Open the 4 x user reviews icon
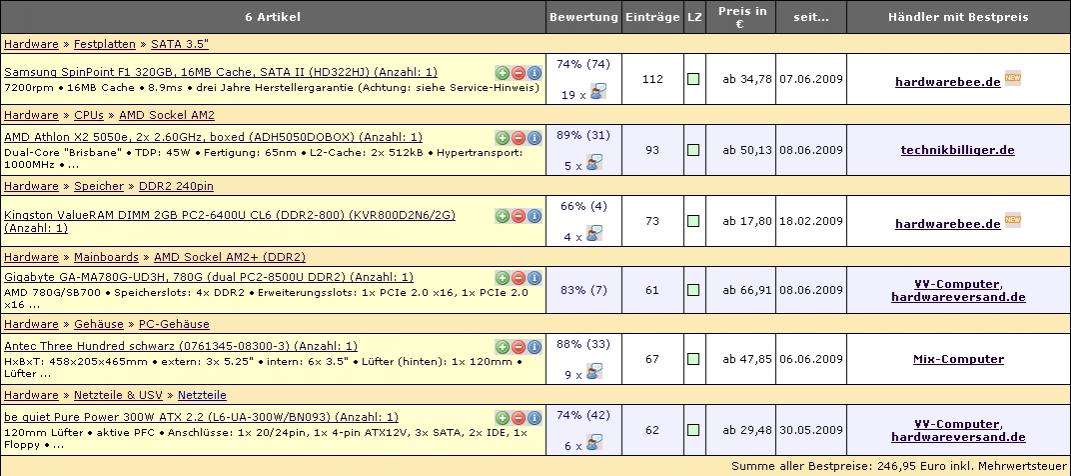 [x=594, y=234]
